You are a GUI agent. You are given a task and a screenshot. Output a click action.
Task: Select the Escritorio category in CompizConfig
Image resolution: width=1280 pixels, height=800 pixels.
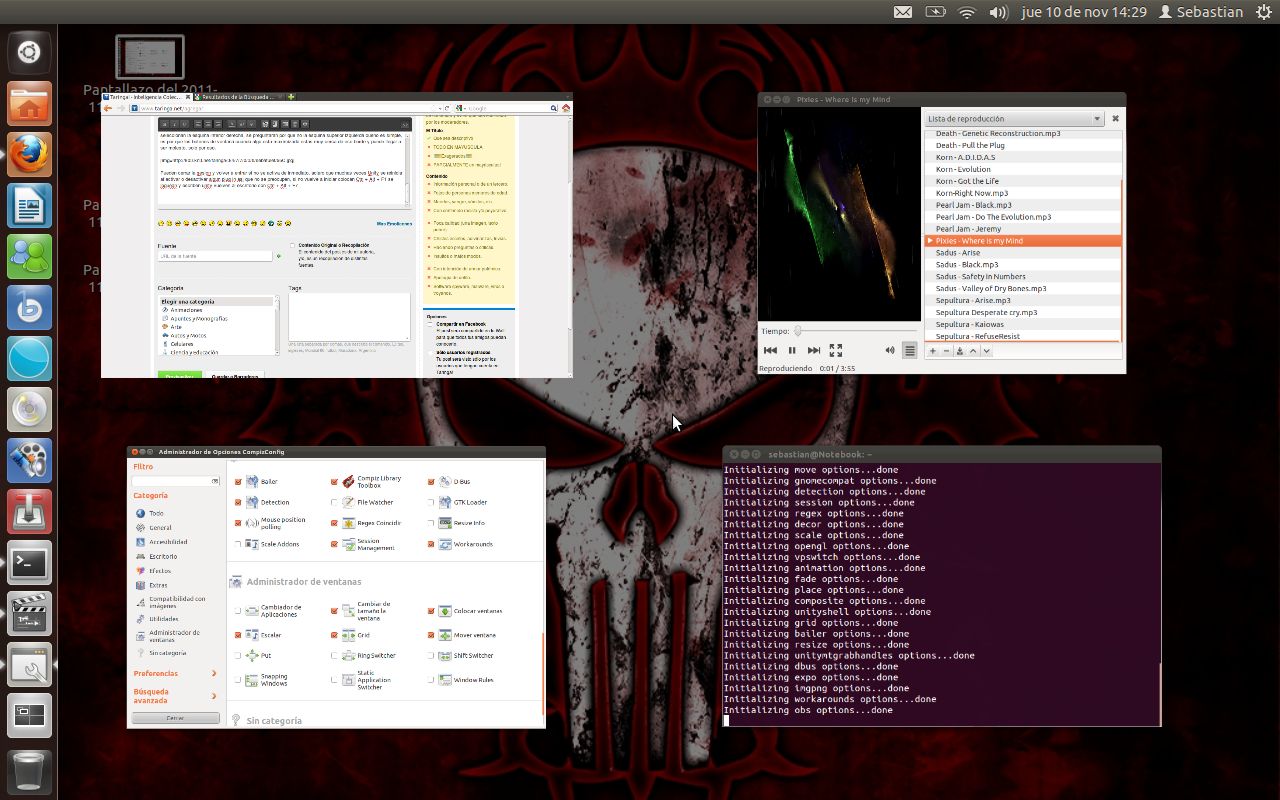(x=156, y=556)
